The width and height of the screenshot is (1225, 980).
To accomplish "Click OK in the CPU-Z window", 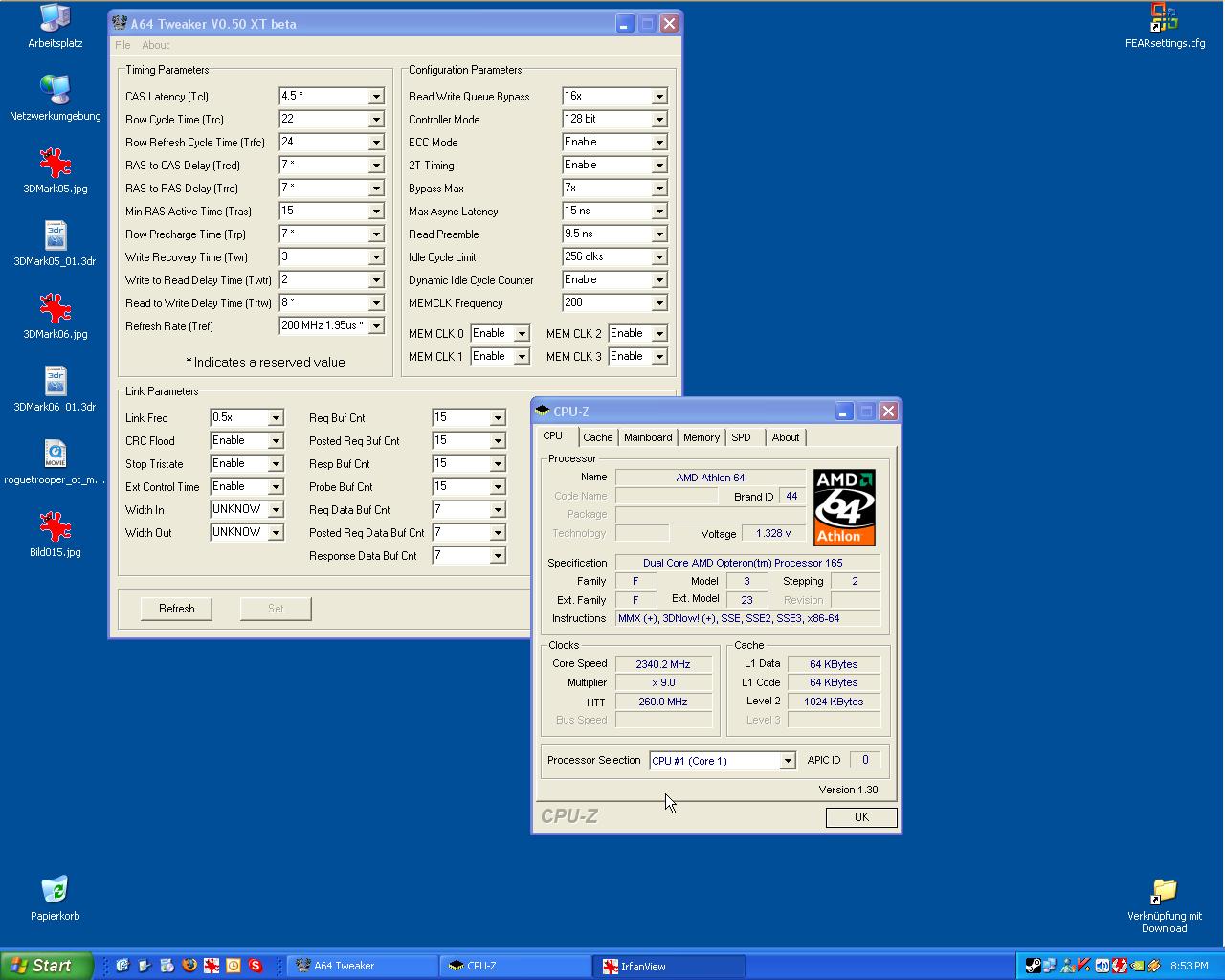I will (860, 817).
